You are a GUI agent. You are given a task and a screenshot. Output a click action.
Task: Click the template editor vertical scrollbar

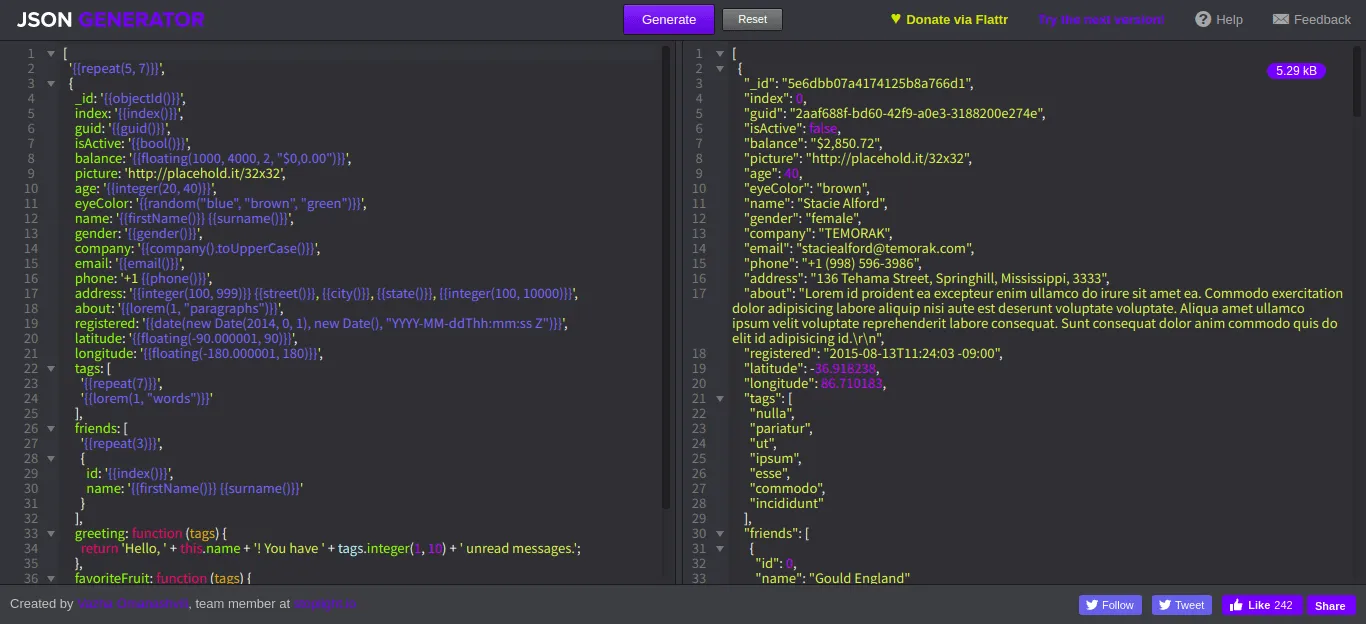[x=666, y=277]
